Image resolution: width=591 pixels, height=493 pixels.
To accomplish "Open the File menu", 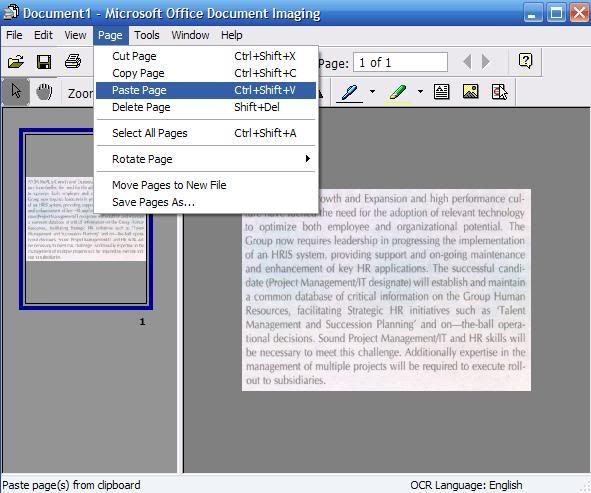I will click(14, 35).
